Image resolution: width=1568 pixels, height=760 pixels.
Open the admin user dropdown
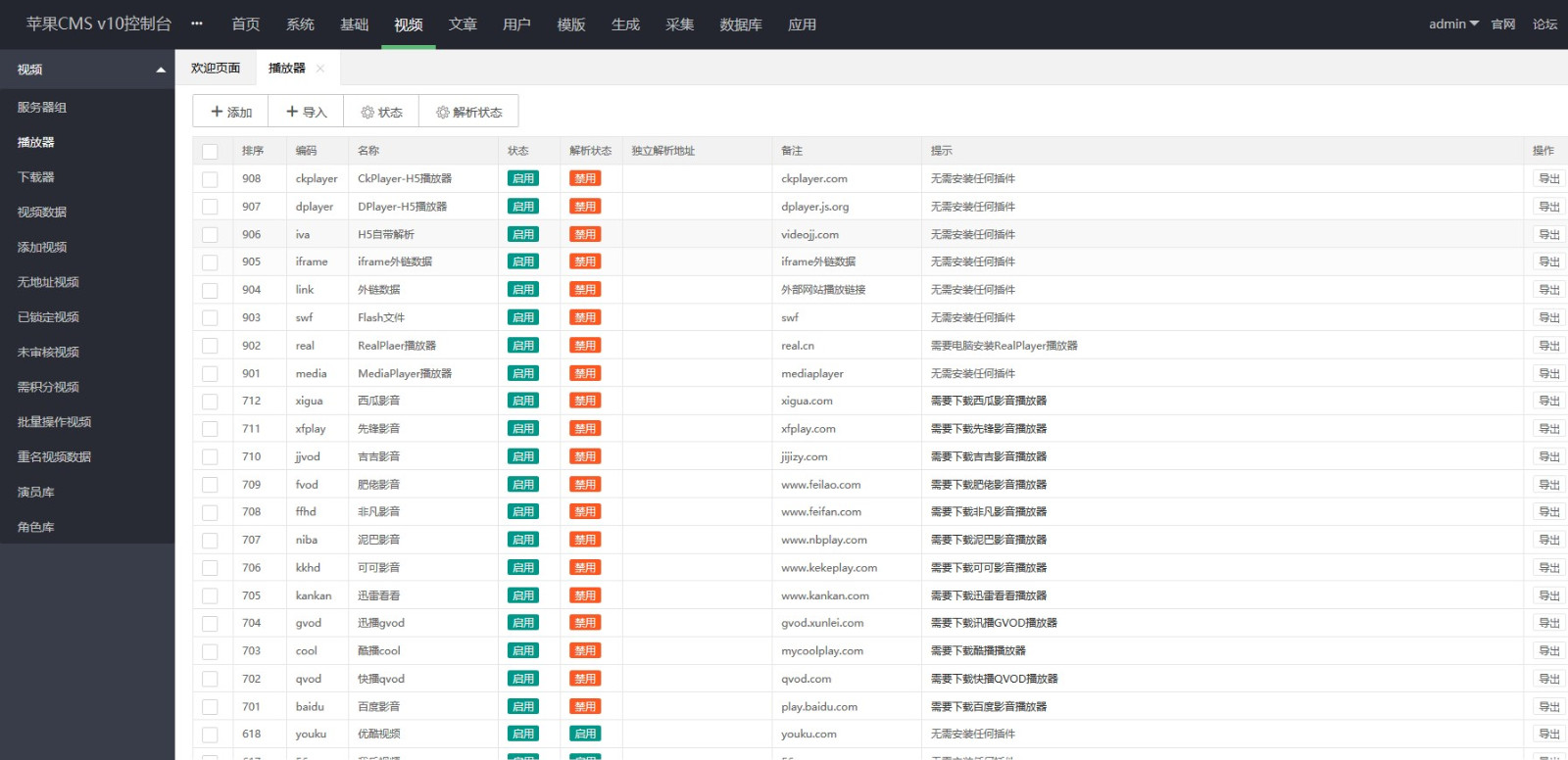point(1453,24)
